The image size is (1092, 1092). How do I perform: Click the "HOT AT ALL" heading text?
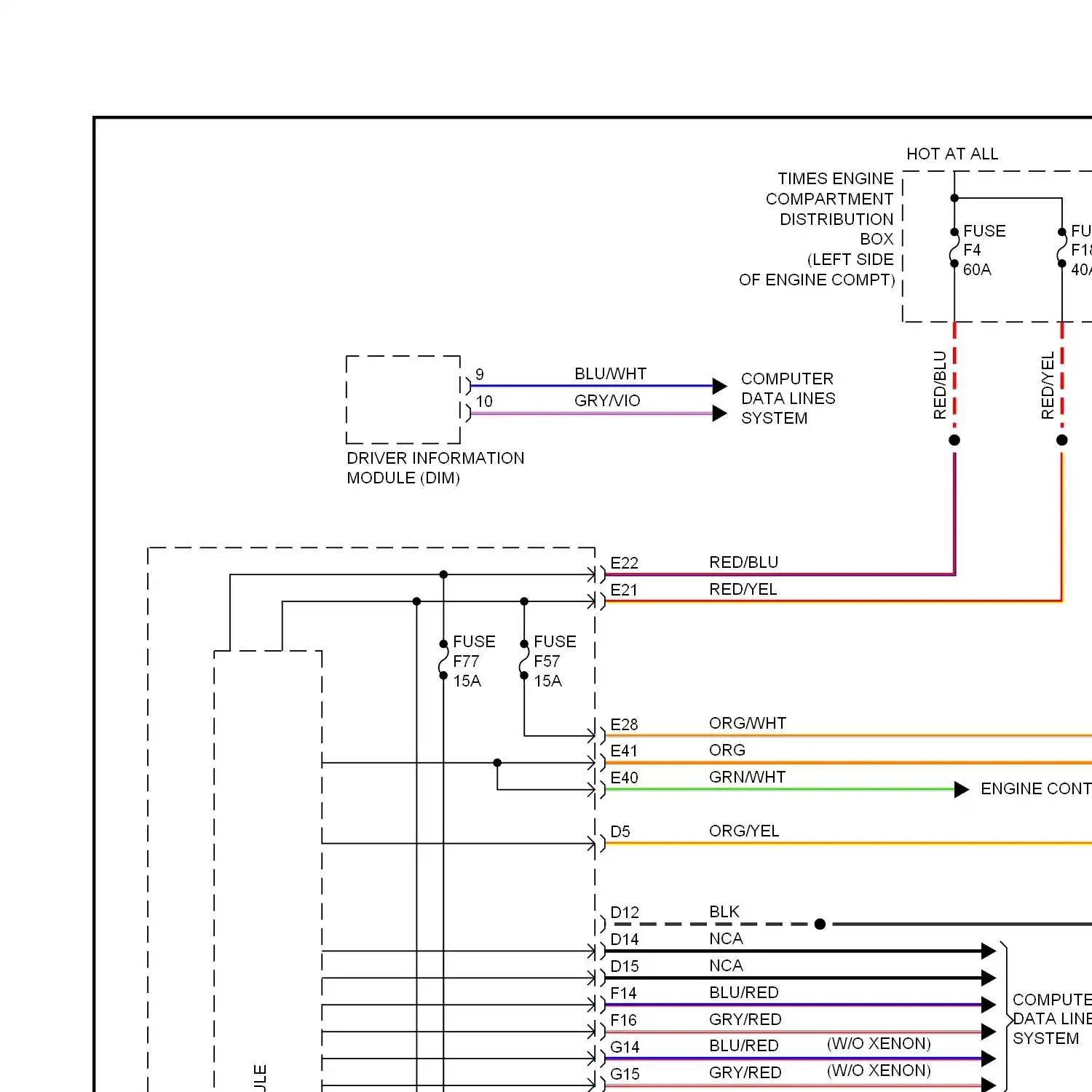(x=952, y=154)
